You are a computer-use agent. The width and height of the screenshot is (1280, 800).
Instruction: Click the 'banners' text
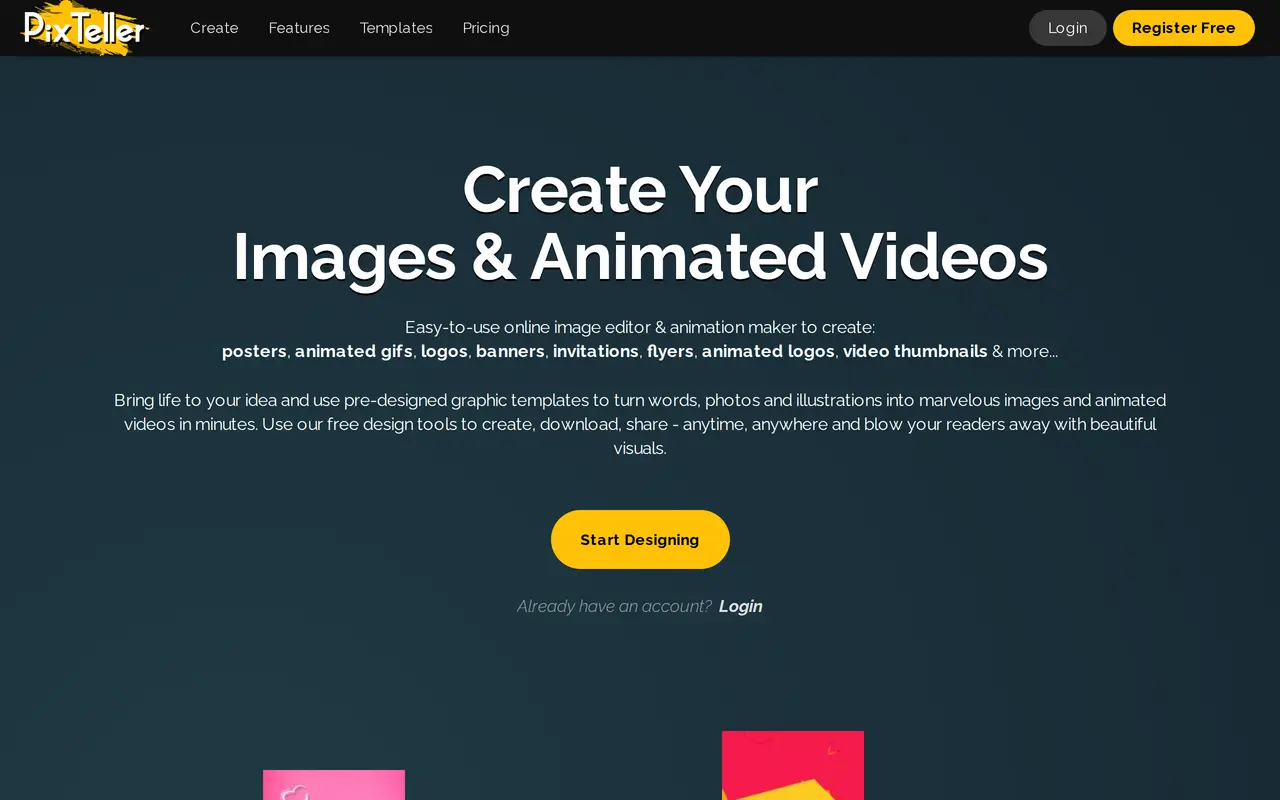(510, 351)
